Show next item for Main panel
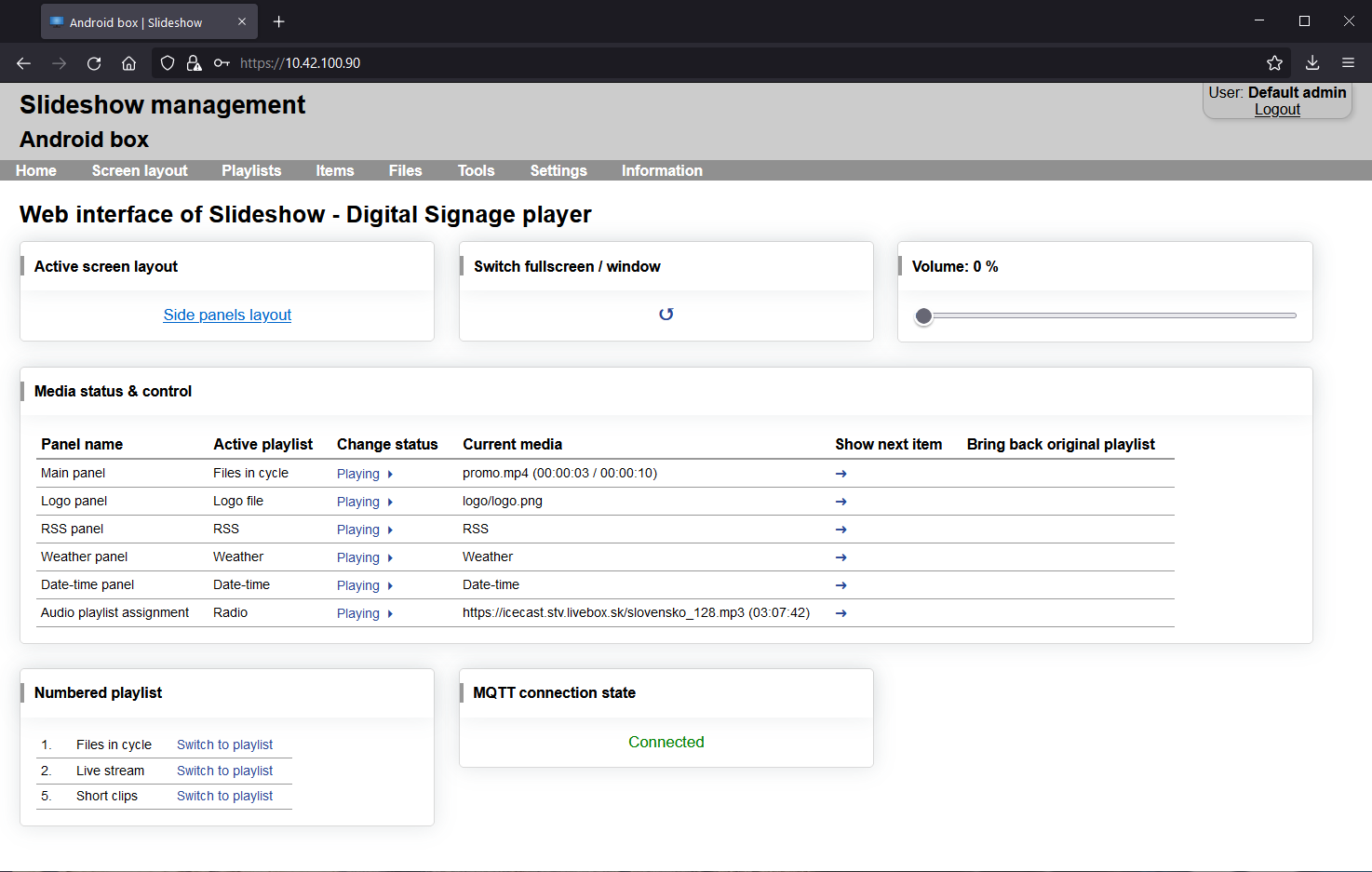Screen dimensions: 1372x872 click(x=841, y=474)
